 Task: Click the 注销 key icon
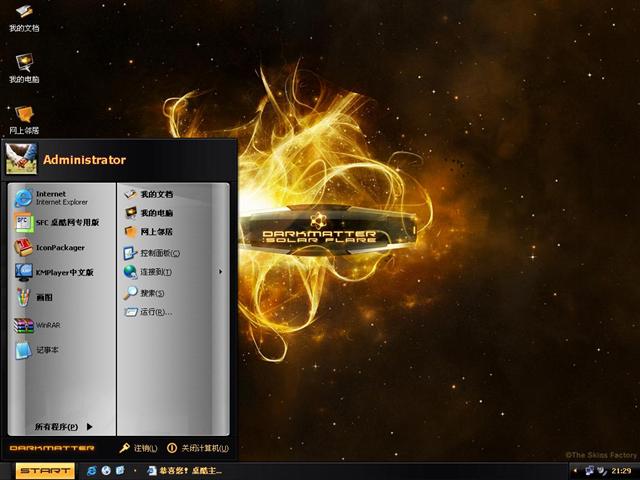tap(124, 448)
